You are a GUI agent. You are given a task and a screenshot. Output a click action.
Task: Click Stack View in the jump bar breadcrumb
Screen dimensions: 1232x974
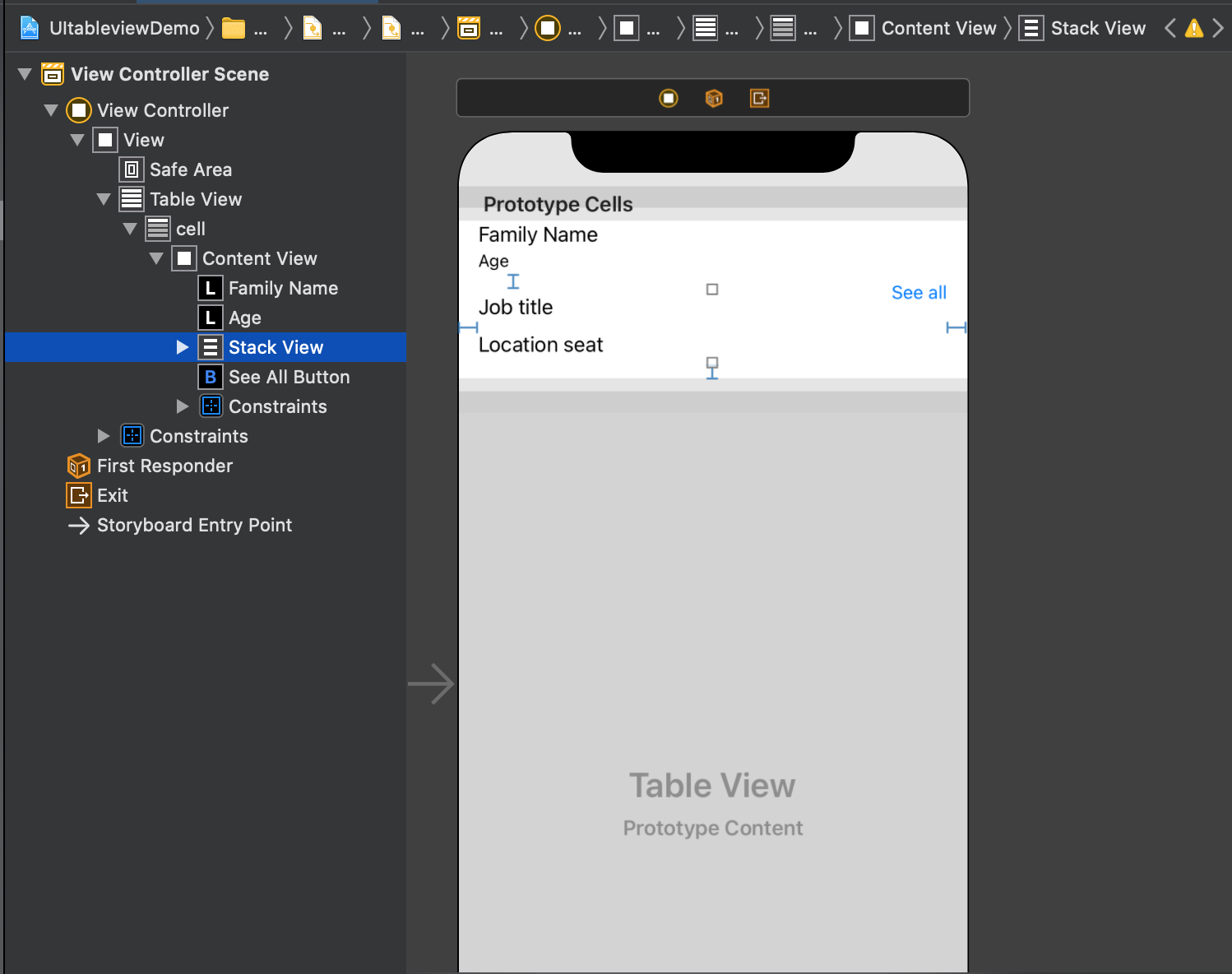(1098, 27)
